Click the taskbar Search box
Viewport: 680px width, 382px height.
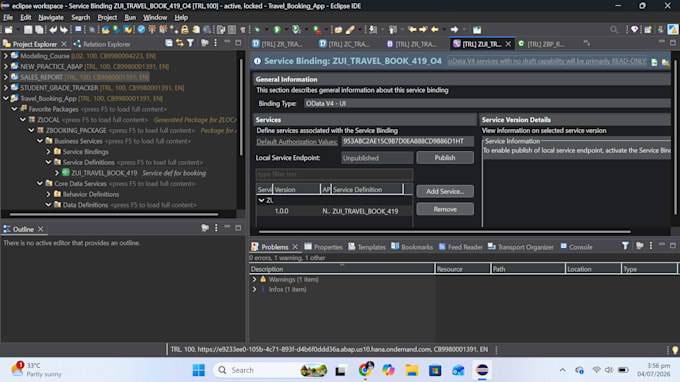point(270,370)
